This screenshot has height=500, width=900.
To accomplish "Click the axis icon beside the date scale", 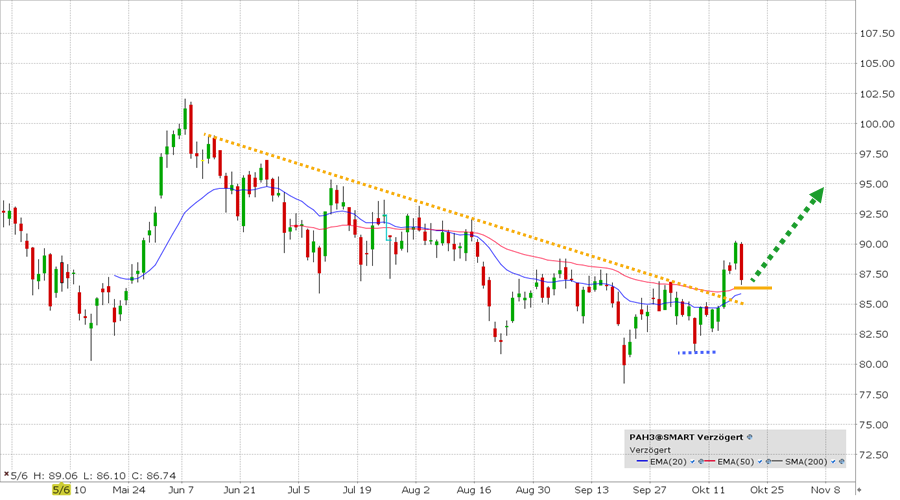I will pos(859,490).
